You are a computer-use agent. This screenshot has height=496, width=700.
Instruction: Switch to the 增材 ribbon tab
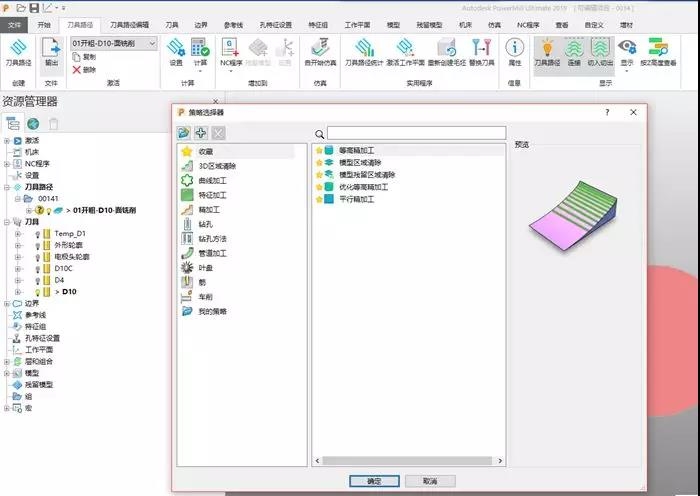click(626, 25)
